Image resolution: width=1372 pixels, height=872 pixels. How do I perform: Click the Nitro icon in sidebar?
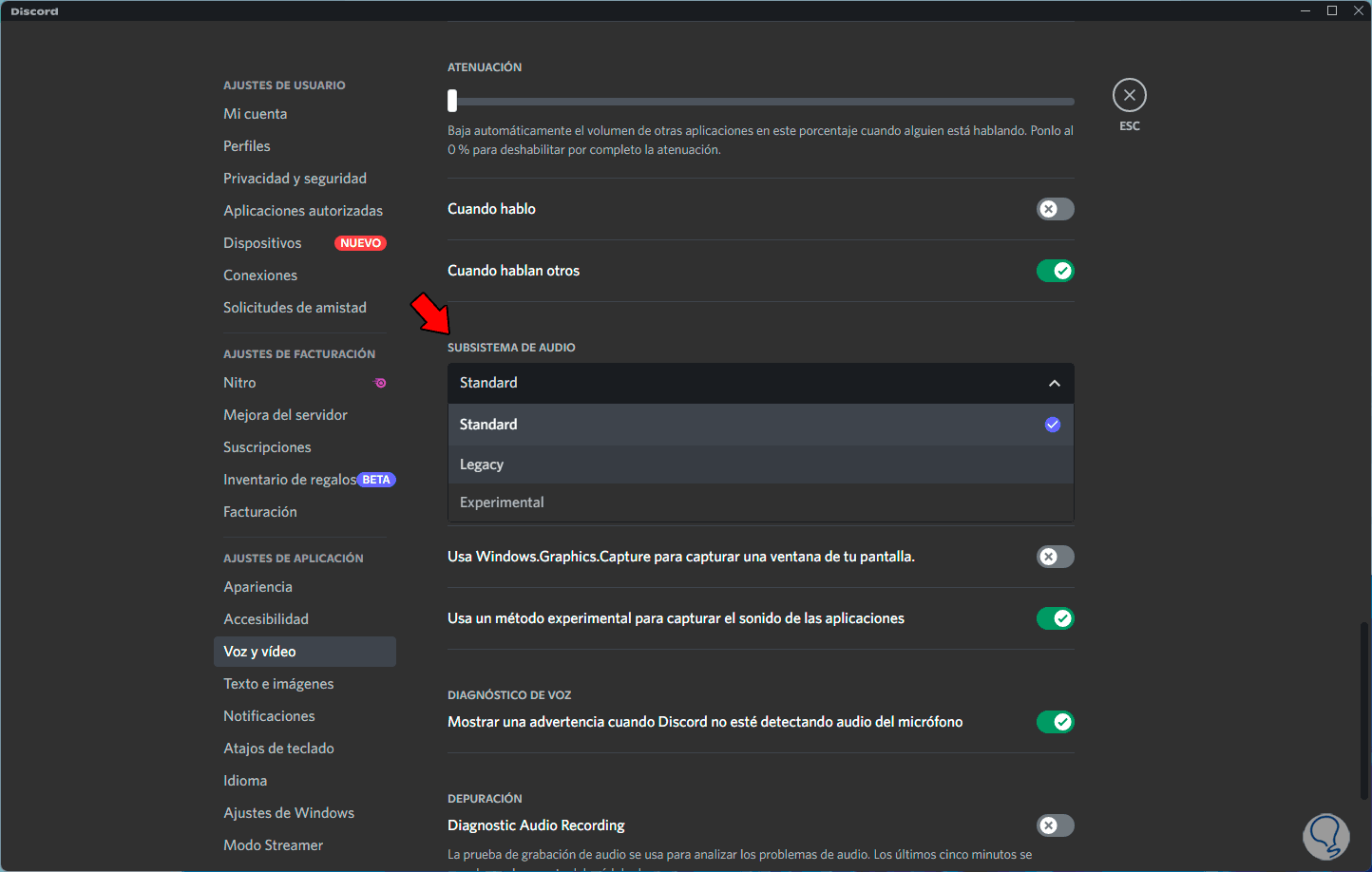(x=380, y=383)
